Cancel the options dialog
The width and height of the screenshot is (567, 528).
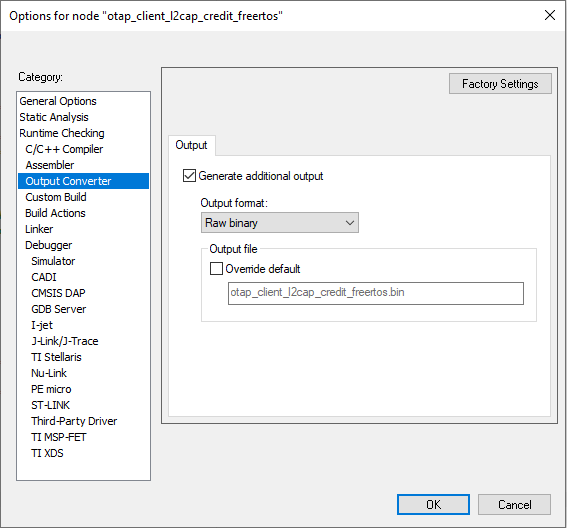coord(514,504)
